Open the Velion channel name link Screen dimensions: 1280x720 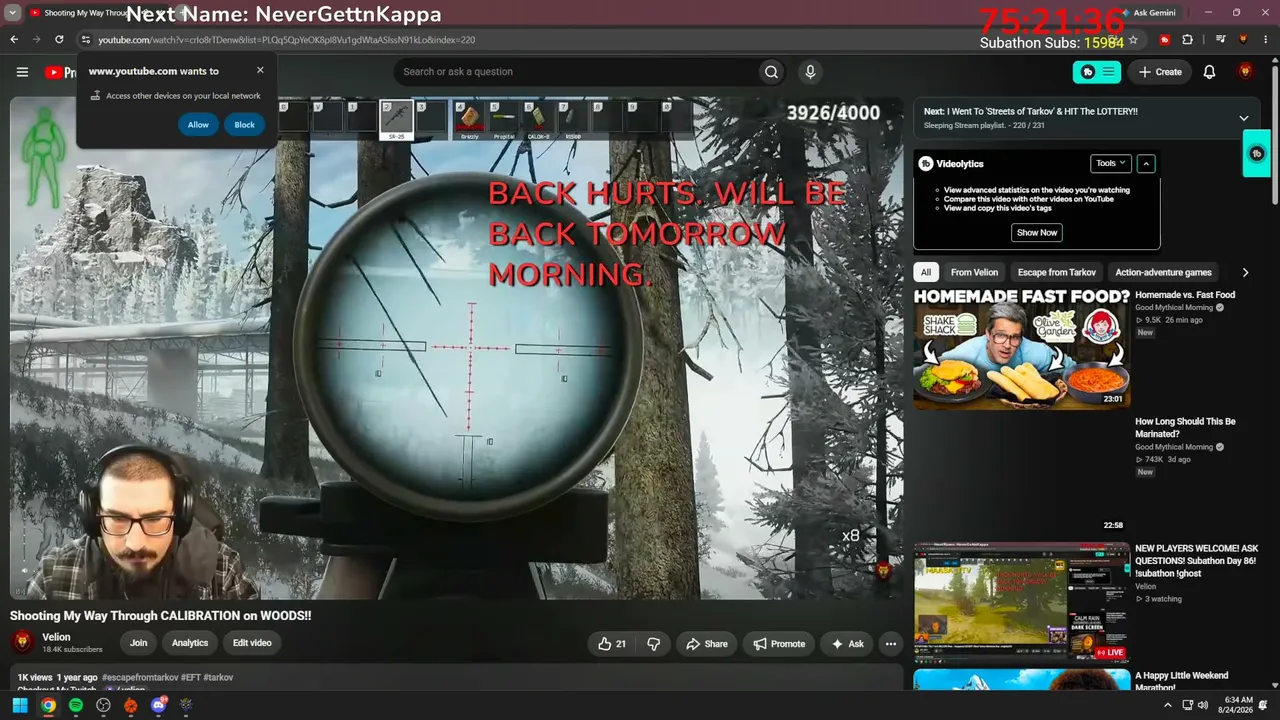tap(56, 637)
